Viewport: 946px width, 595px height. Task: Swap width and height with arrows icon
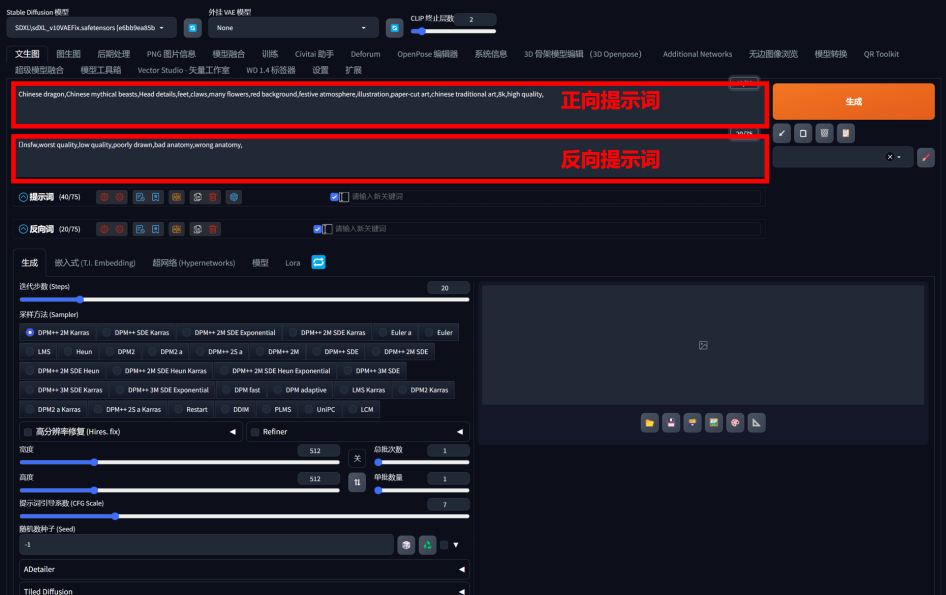(357, 482)
